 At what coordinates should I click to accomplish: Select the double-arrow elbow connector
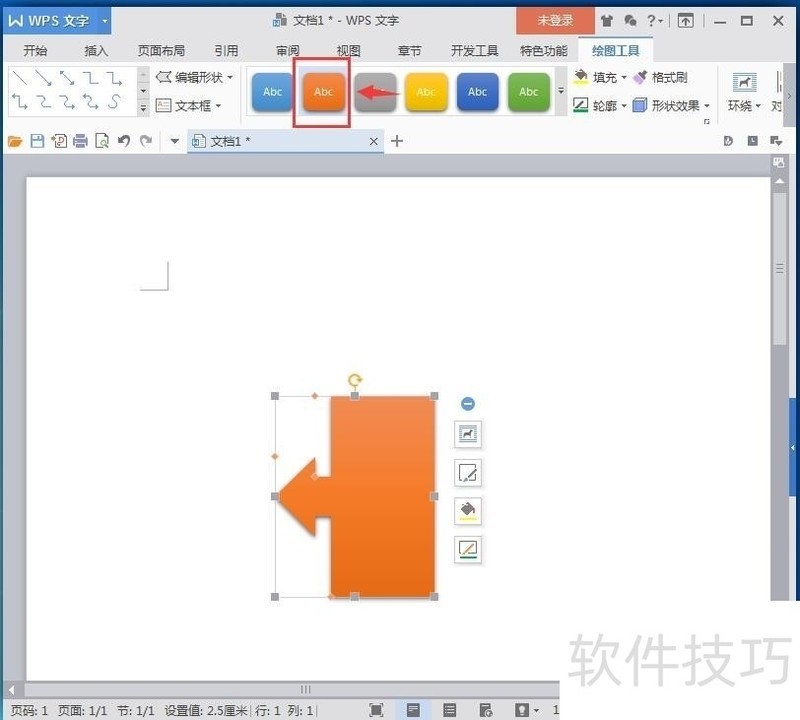pos(20,102)
